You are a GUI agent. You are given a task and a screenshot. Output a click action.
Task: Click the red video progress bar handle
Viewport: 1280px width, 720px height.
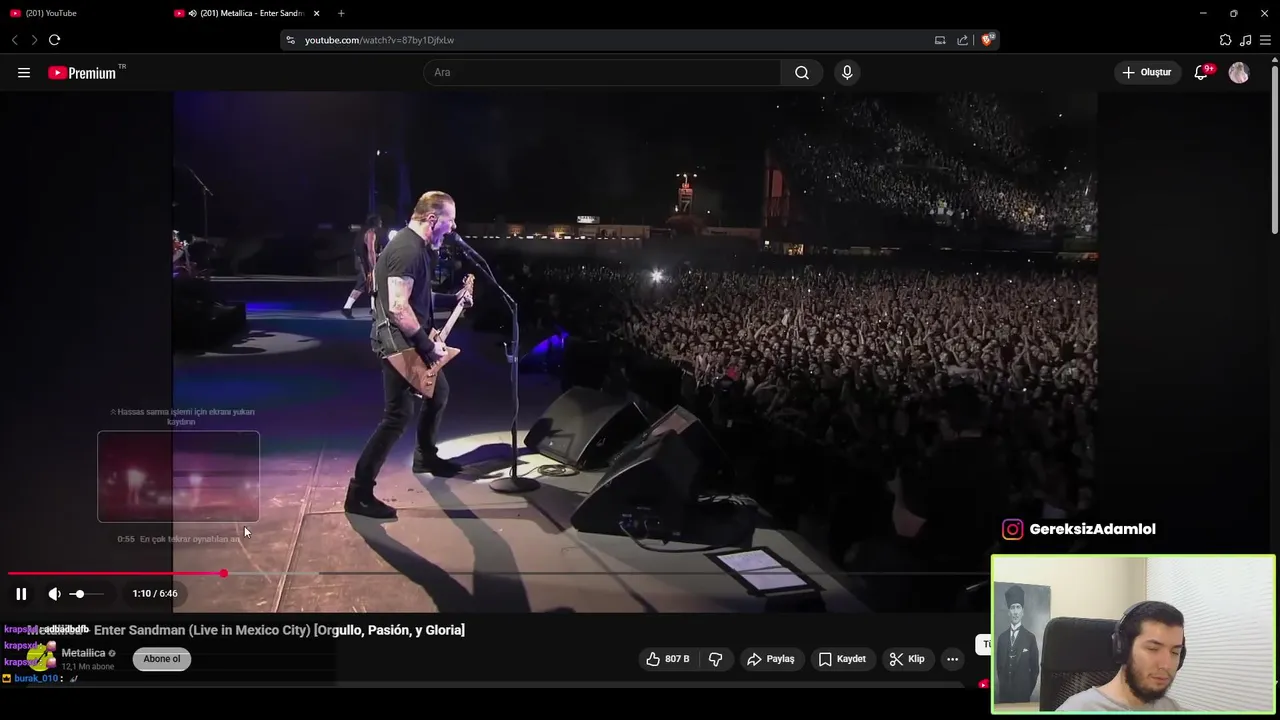pyautogui.click(x=223, y=573)
